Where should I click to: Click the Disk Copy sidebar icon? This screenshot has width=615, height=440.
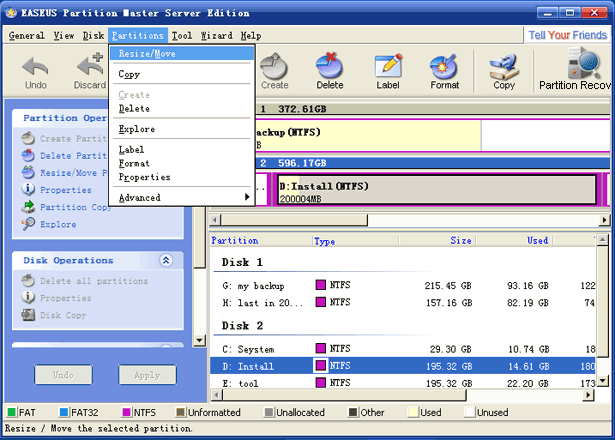tap(28, 315)
